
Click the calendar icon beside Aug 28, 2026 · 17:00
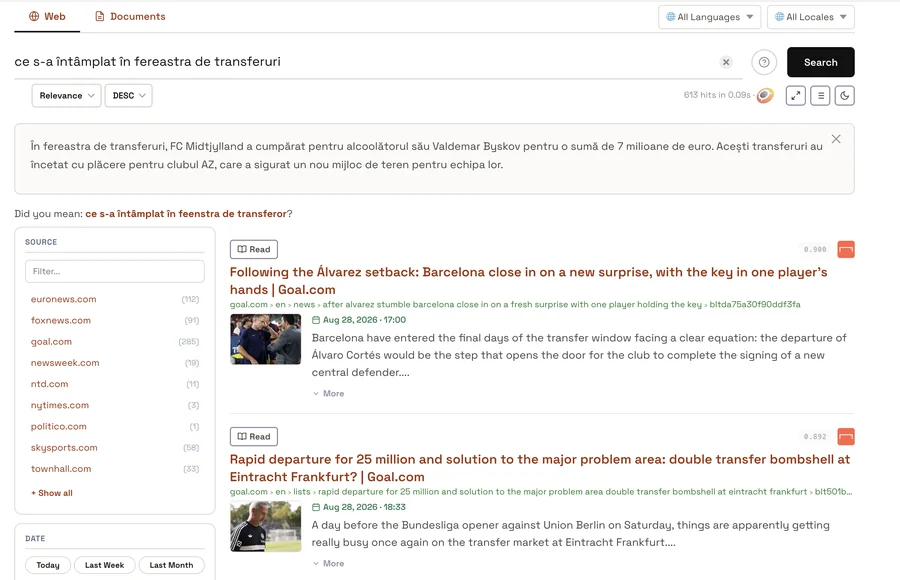coord(316,320)
